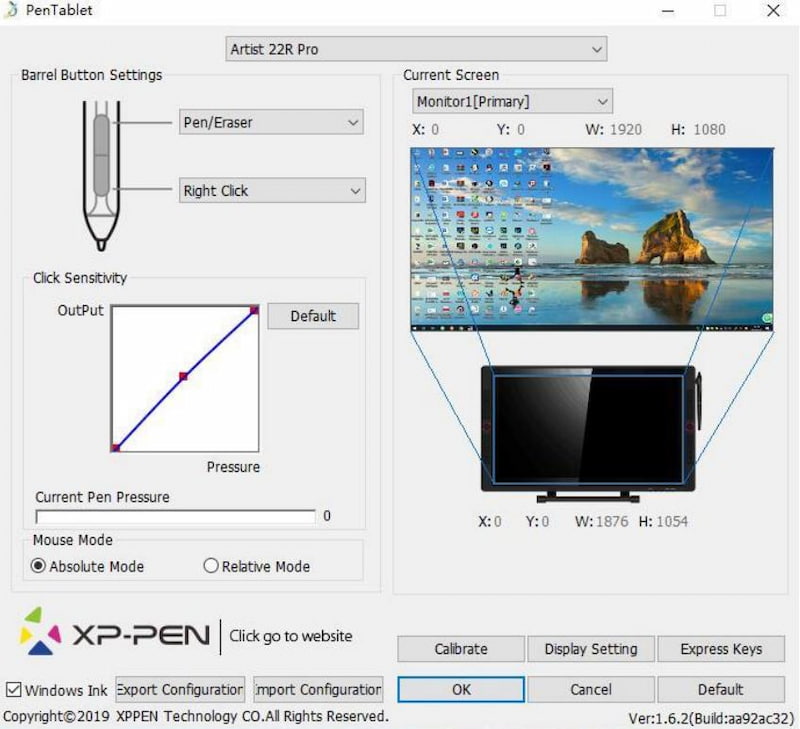The width and height of the screenshot is (800, 729).
Task: Click the Current Pen Pressure bar
Action: click(x=176, y=516)
